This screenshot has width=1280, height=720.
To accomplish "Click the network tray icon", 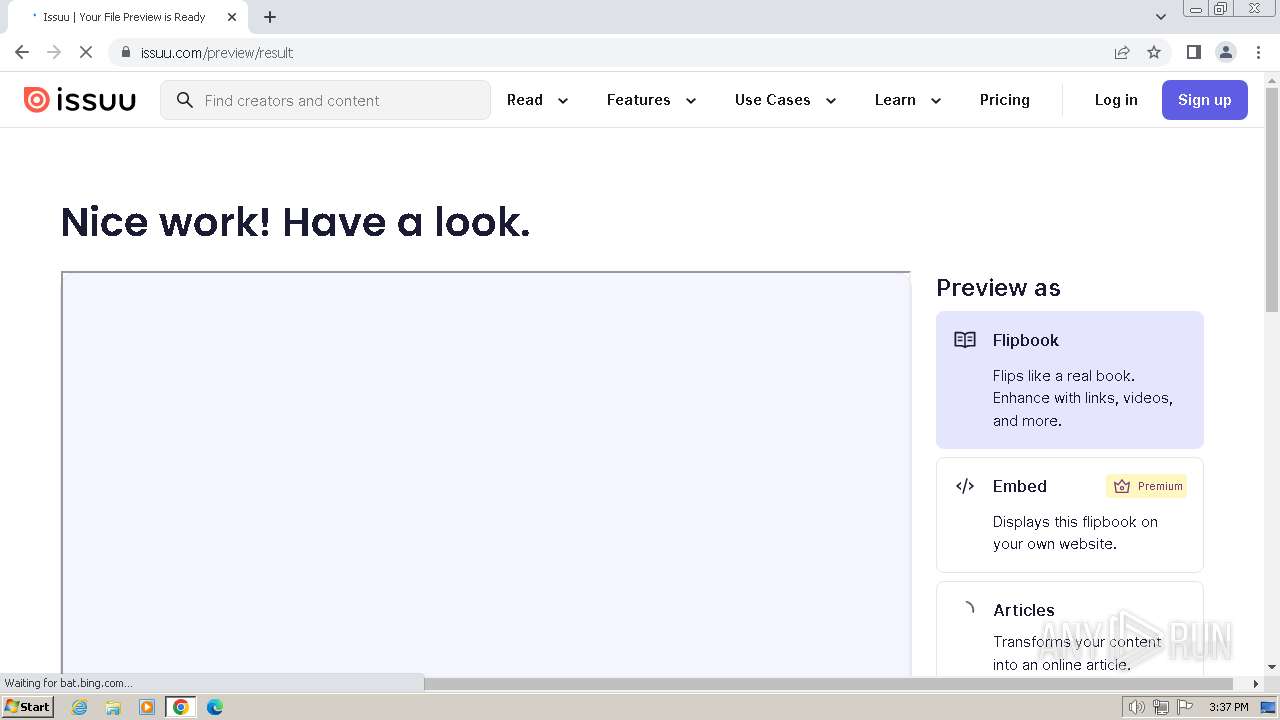I will coord(1161,707).
